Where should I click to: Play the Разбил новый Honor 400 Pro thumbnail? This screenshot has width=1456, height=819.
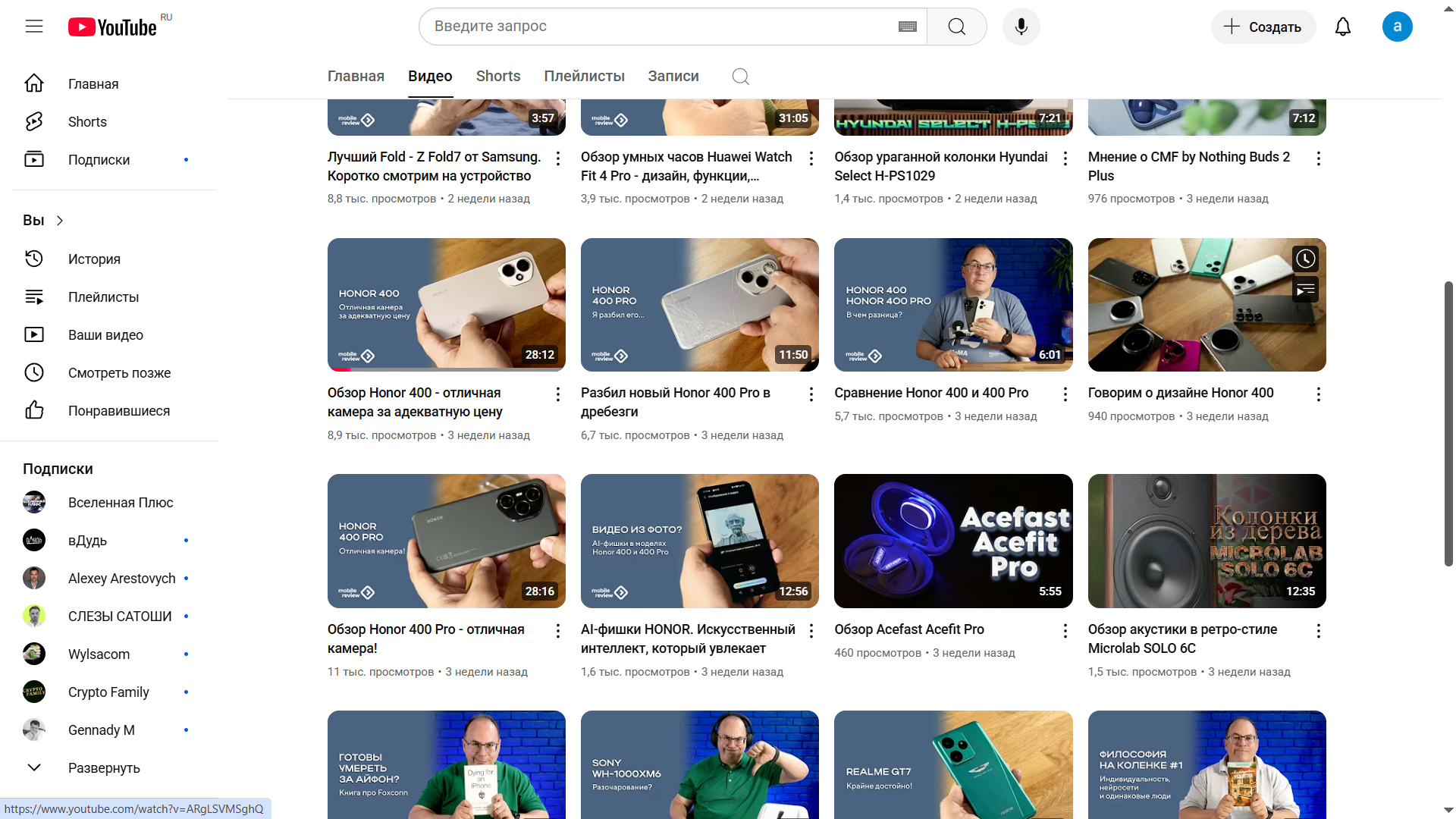(x=700, y=305)
